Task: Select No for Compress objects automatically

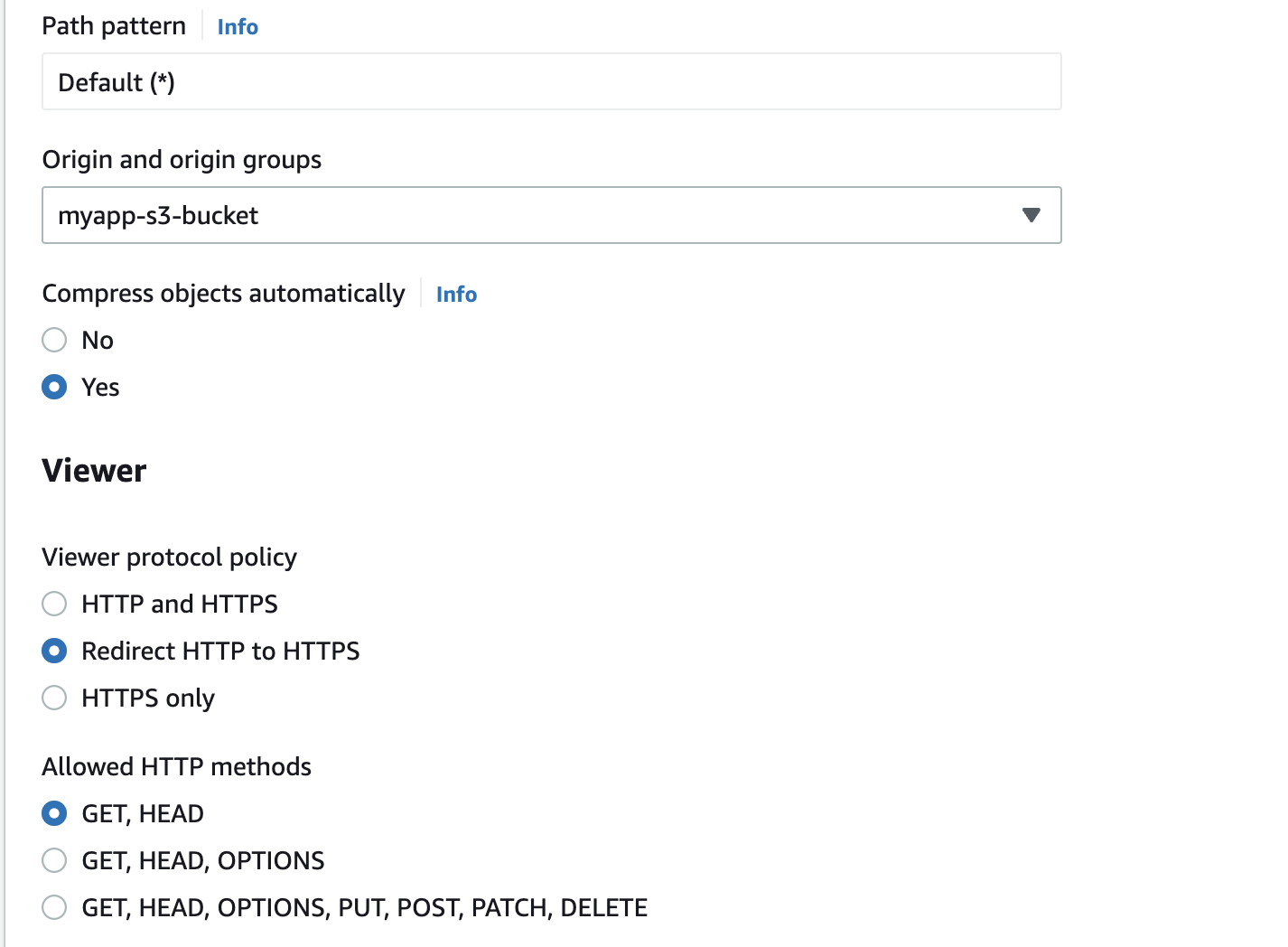Action: click(x=54, y=340)
